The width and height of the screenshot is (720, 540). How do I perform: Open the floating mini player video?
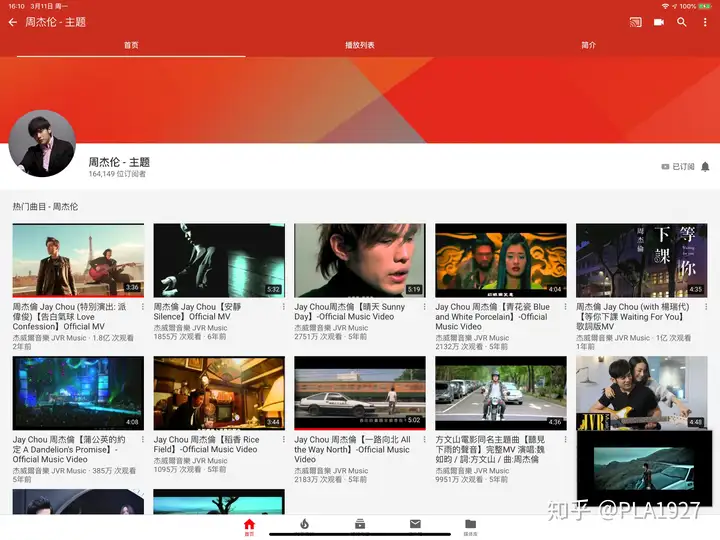pyautogui.click(x=644, y=468)
